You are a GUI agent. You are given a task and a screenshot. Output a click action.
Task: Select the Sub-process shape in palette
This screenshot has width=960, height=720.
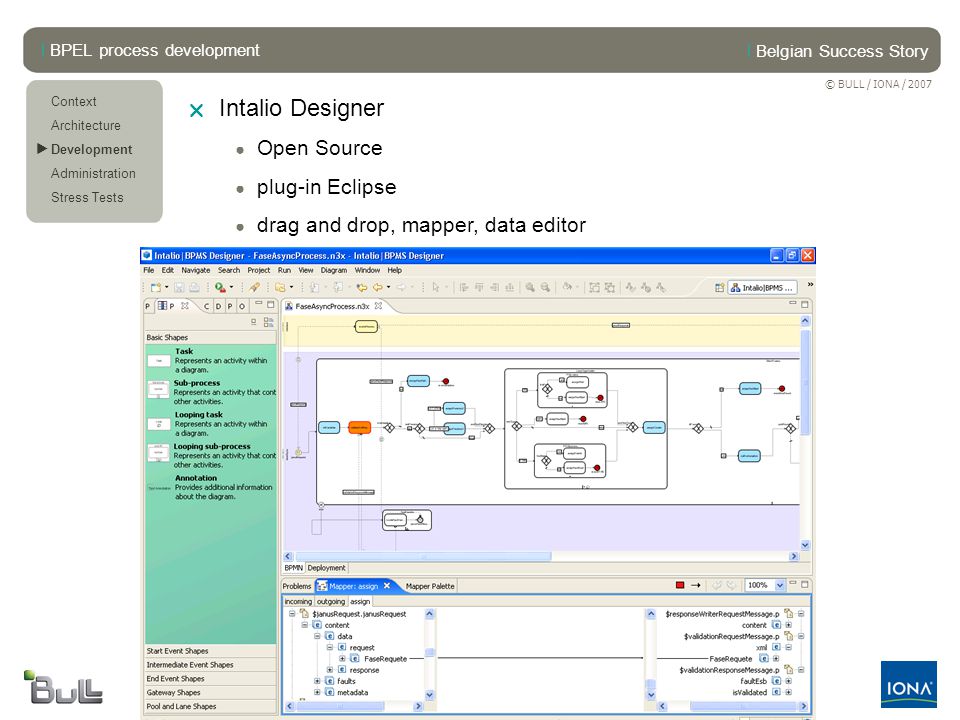coord(211,392)
